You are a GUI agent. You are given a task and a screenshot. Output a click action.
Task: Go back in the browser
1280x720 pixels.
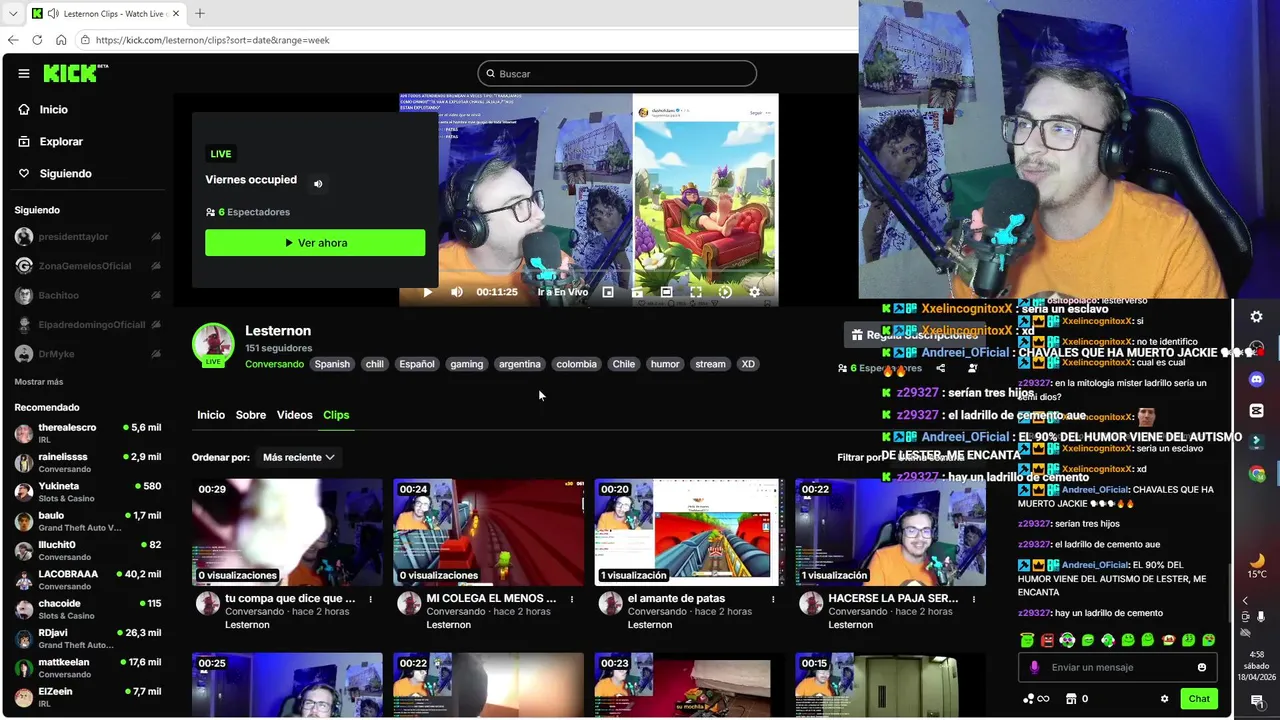tap(13, 40)
